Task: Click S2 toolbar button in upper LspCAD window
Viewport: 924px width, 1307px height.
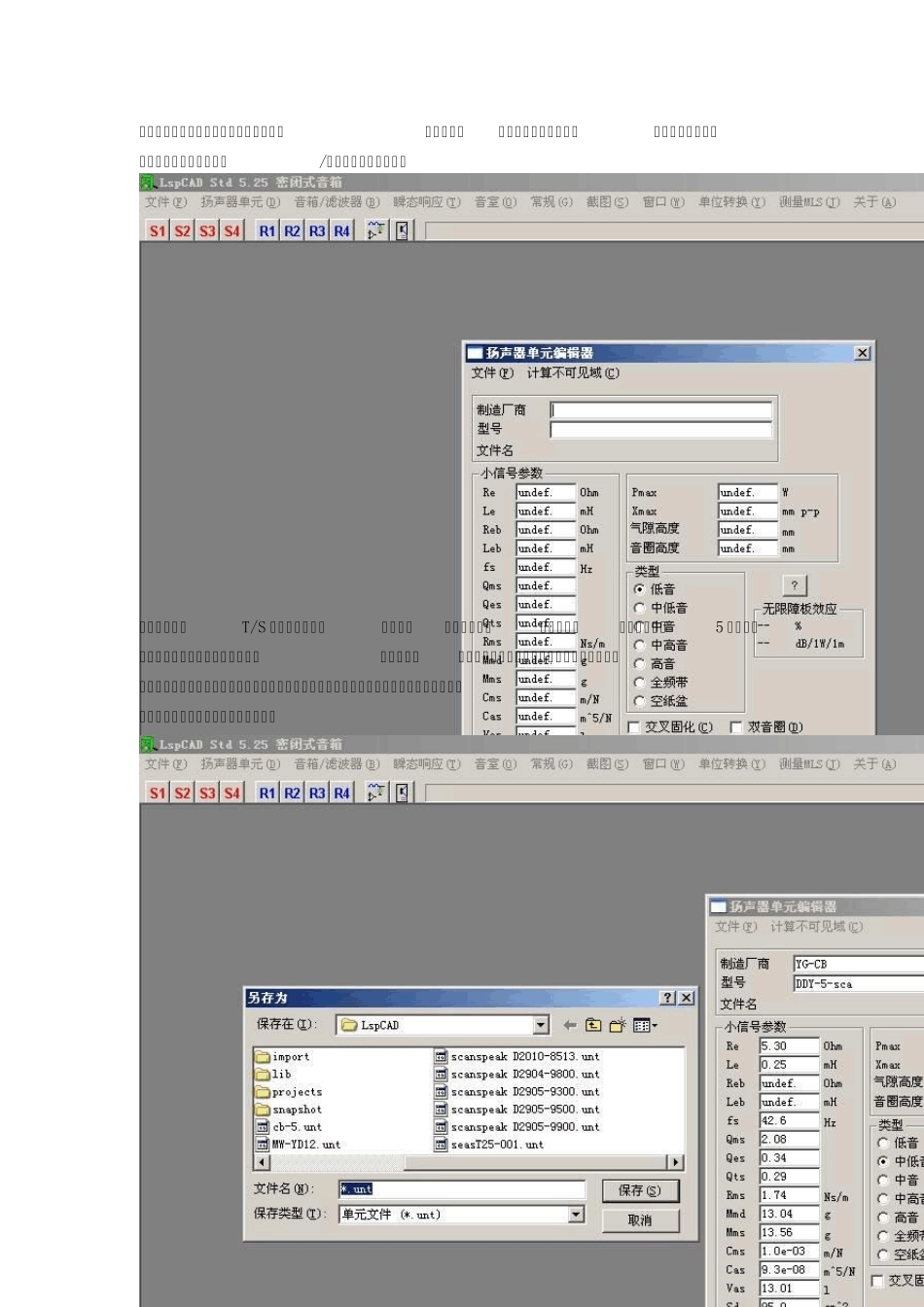Action: (183, 230)
